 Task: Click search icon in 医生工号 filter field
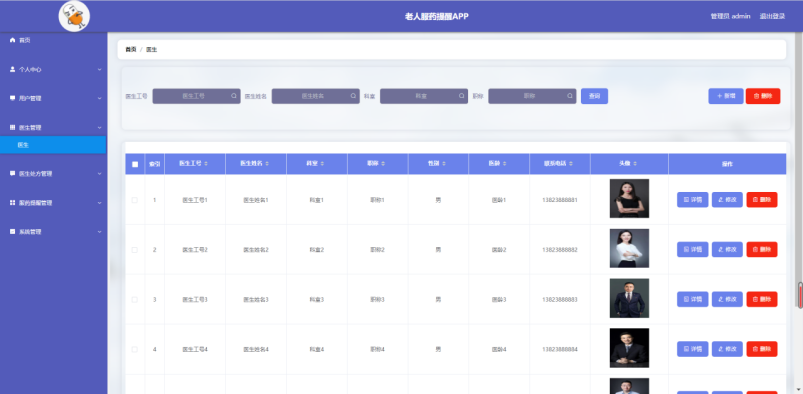(x=234, y=96)
